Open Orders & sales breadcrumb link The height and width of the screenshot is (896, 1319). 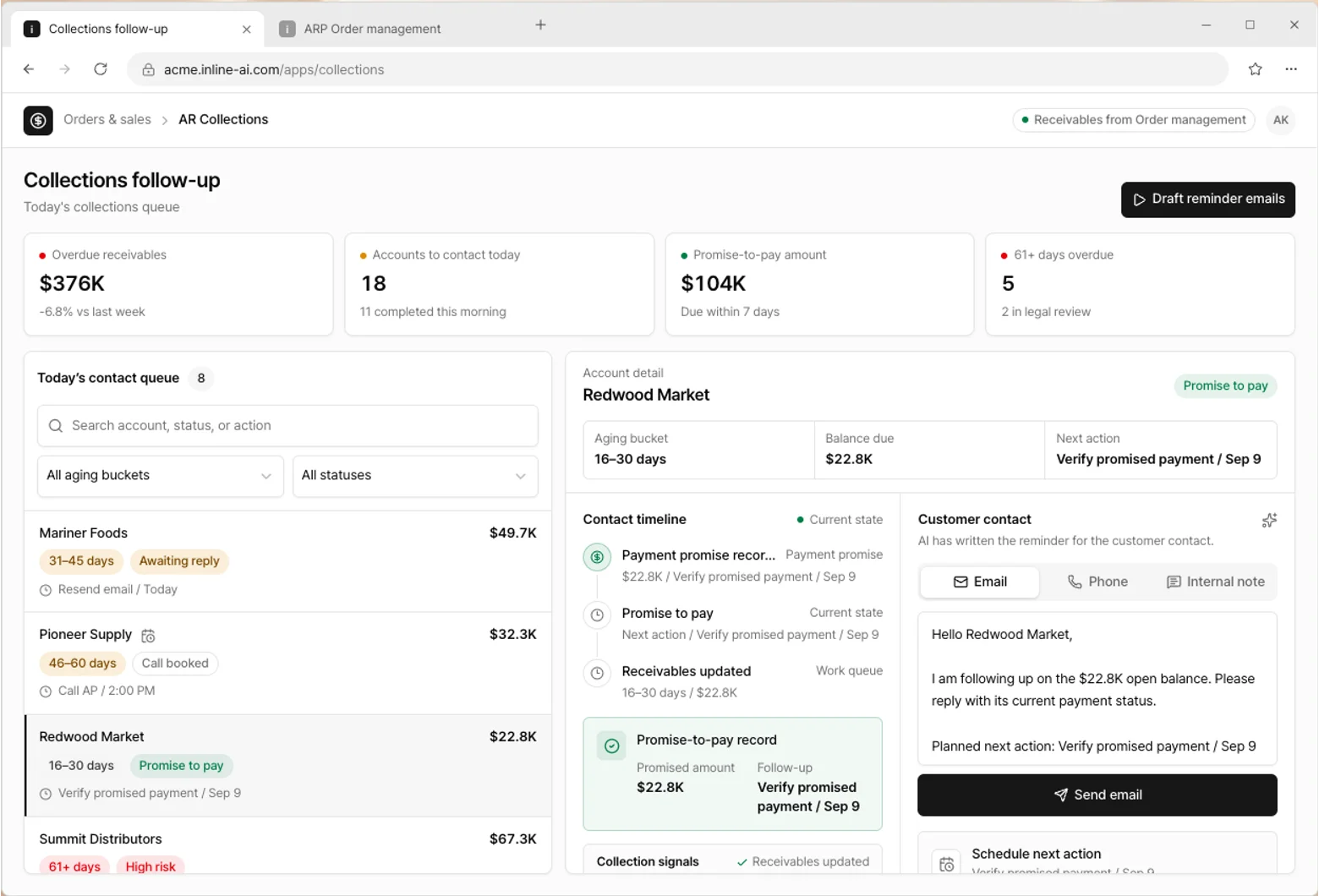point(107,120)
